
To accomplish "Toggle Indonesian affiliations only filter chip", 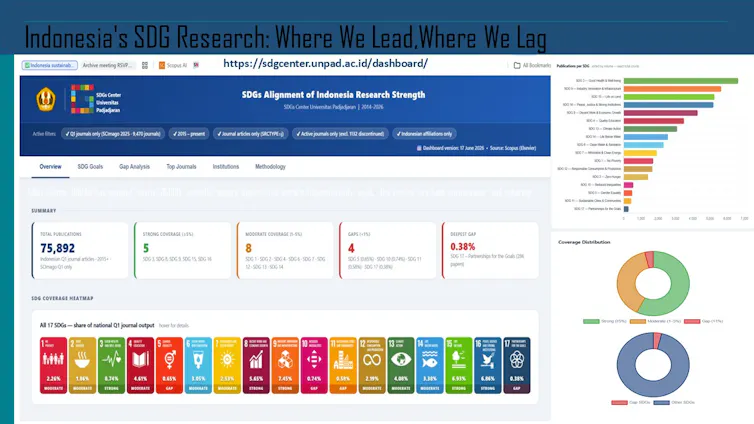I will click(424, 134).
